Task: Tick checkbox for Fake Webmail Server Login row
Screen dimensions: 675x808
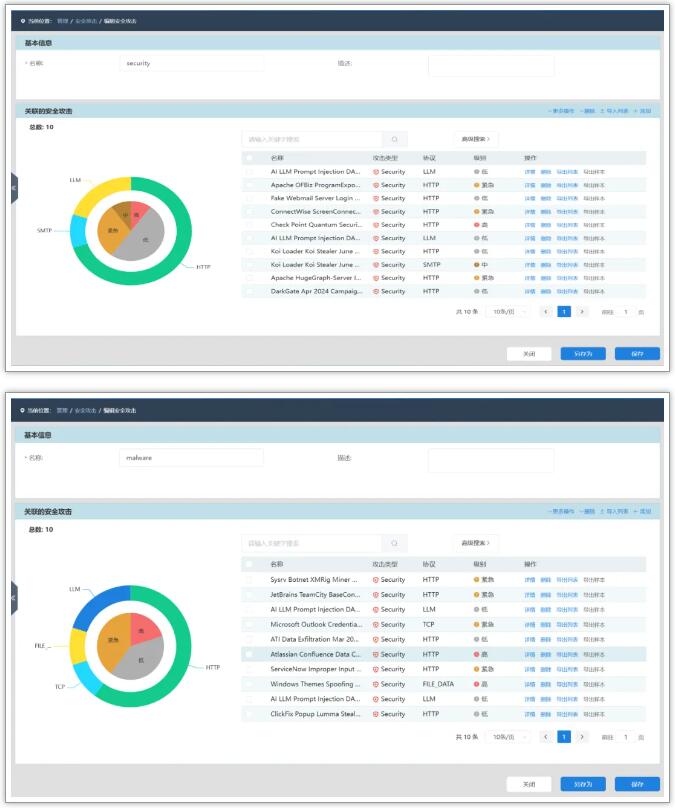Action: (249, 198)
